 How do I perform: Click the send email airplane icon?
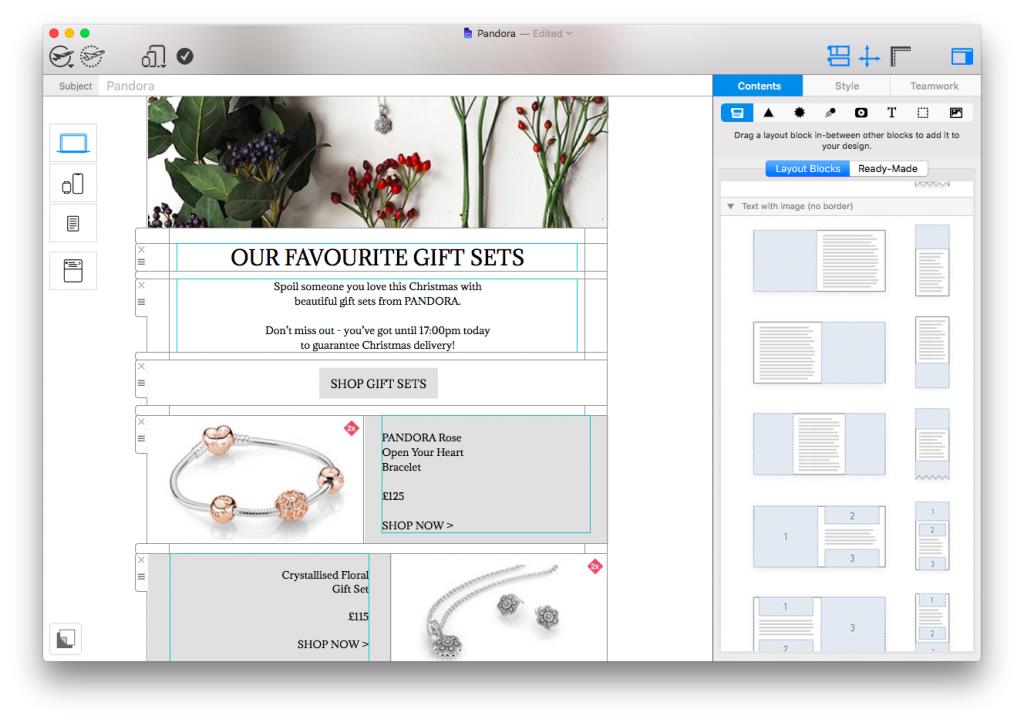point(61,57)
